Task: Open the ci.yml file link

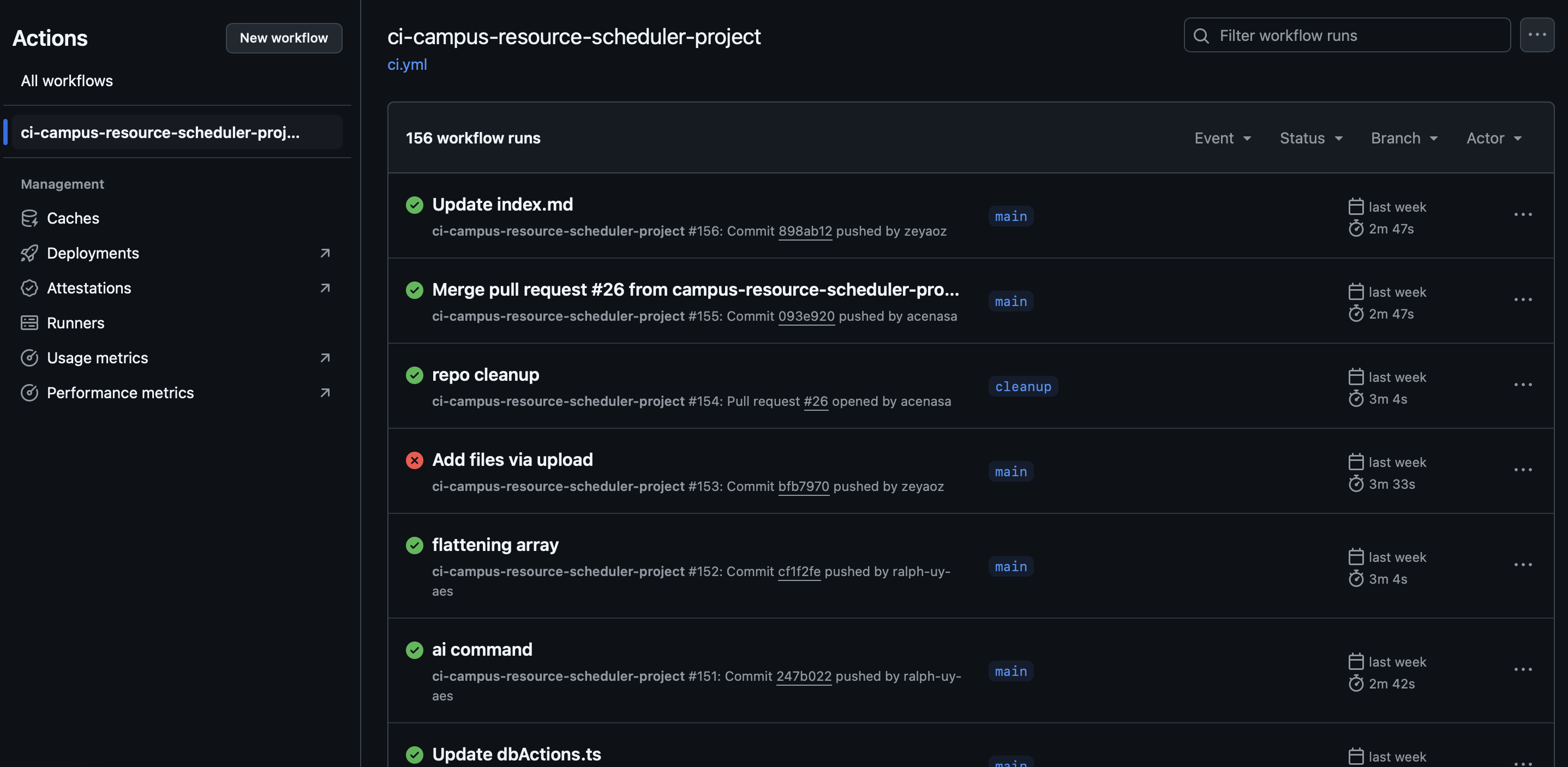Action: [x=407, y=64]
